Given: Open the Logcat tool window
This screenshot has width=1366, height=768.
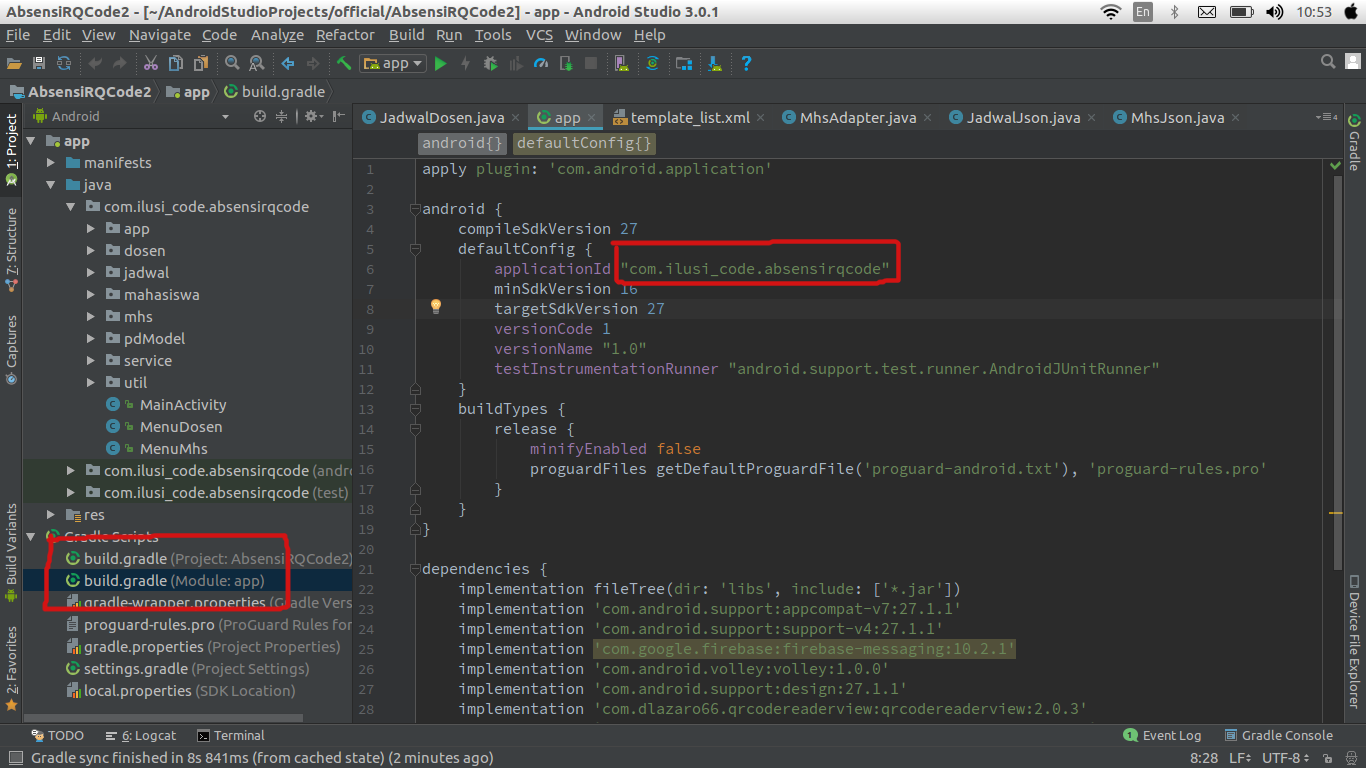Looking at the screenshot, I should tap(141, 736).
